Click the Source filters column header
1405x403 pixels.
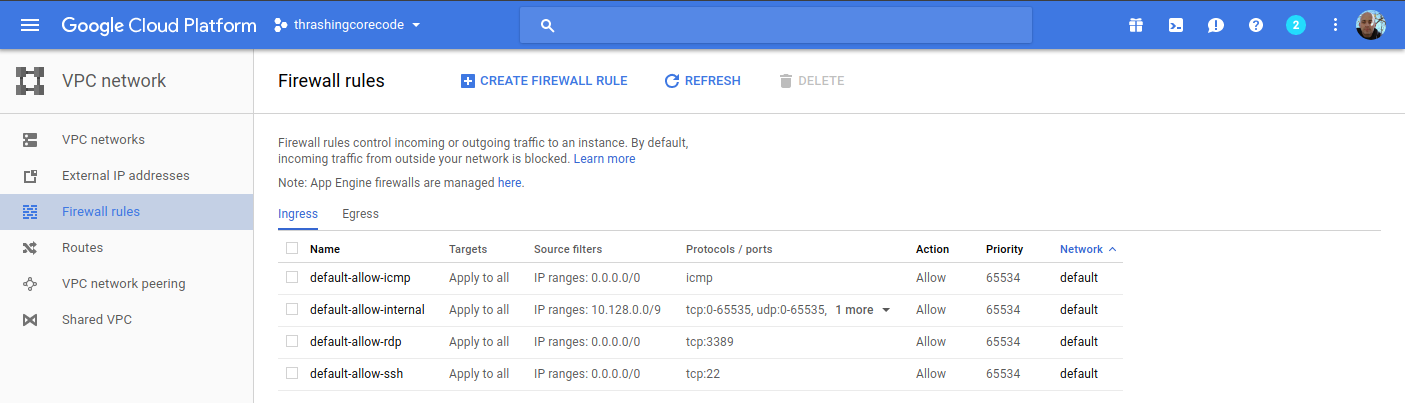(568, 249)
